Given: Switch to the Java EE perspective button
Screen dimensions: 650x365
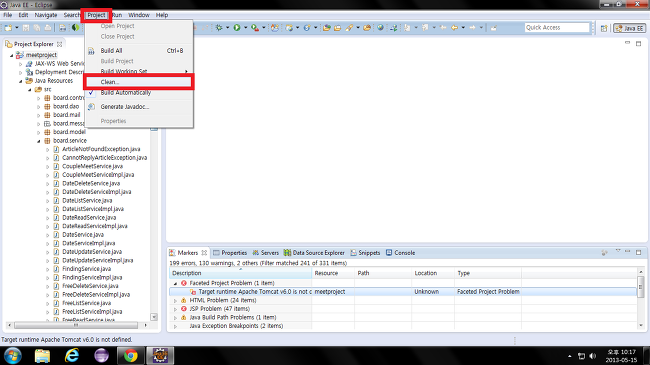Looking at the screenshot, I should coord(629,28).
